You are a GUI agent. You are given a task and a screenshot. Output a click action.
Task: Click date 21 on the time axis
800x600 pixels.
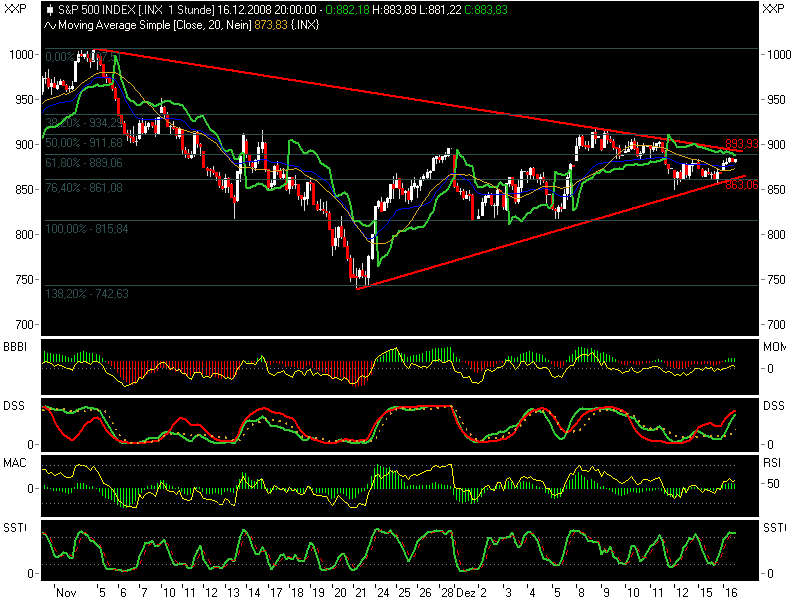coord(361,592)
